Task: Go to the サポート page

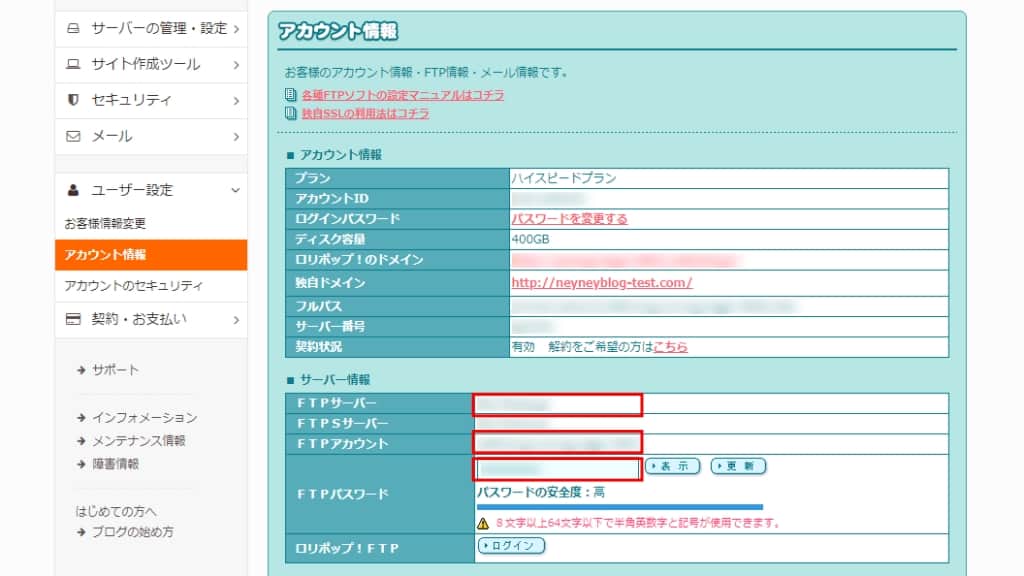Action: tap(115, 370)
